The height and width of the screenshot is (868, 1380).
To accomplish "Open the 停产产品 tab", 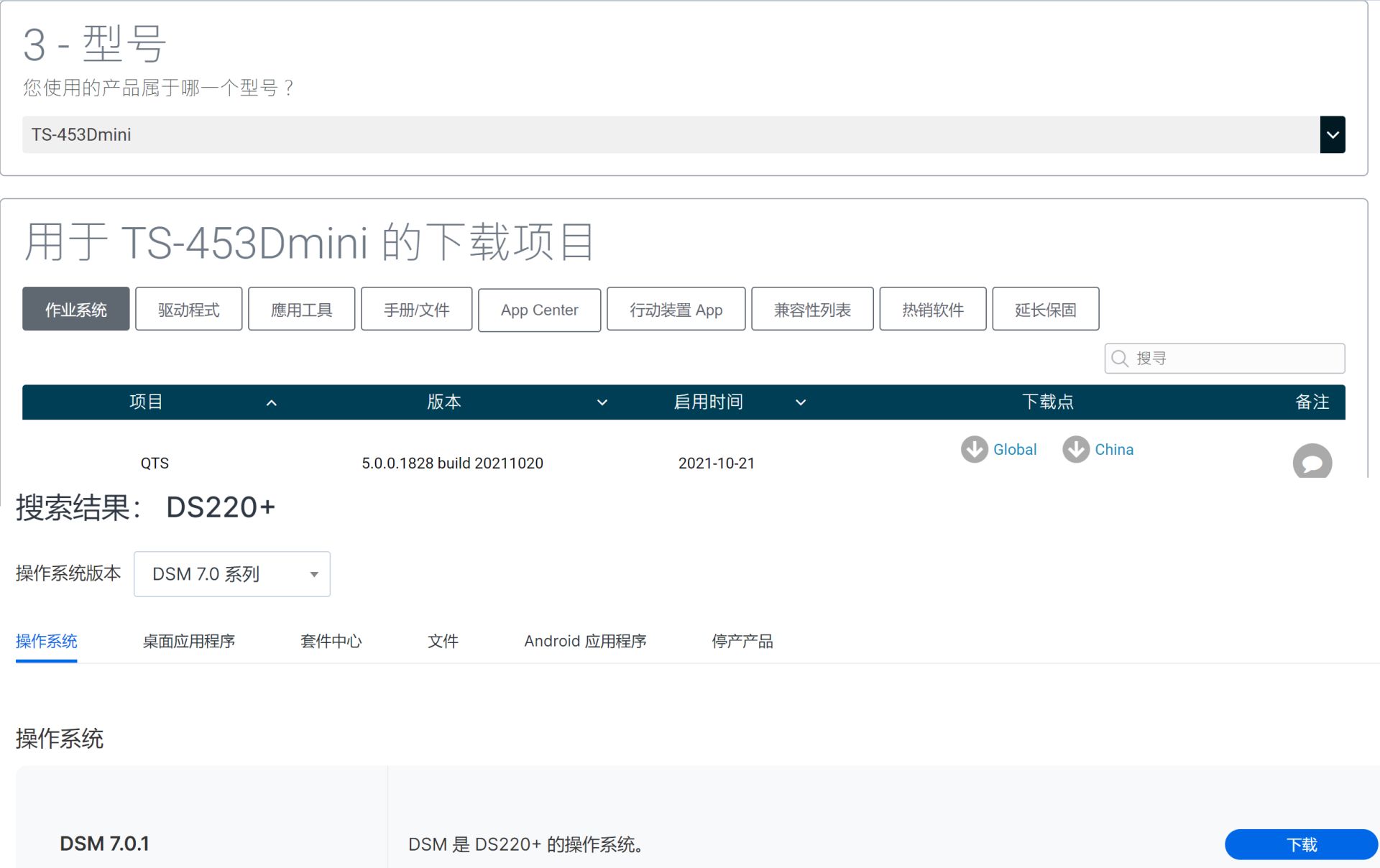I will [742, 641].
